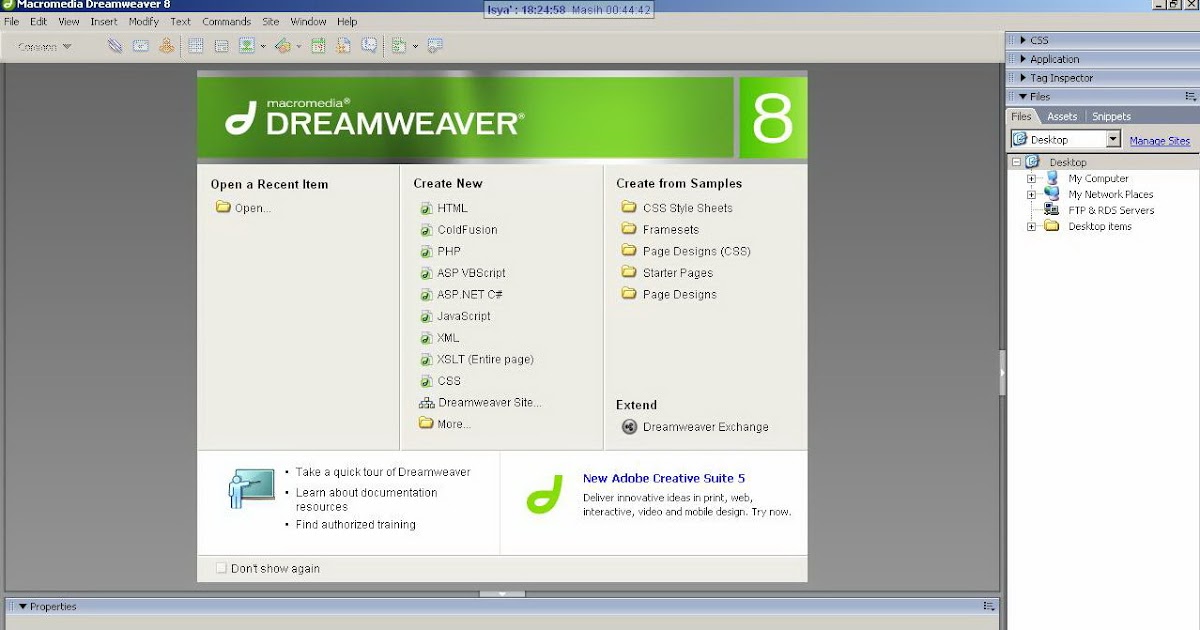Open the Desktop site selector dropdown

pos(1113,140)
